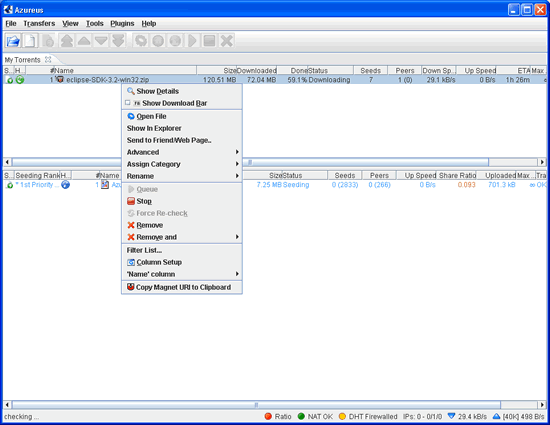Toggle the Show Download Bar checkbox

coord(128,103)
